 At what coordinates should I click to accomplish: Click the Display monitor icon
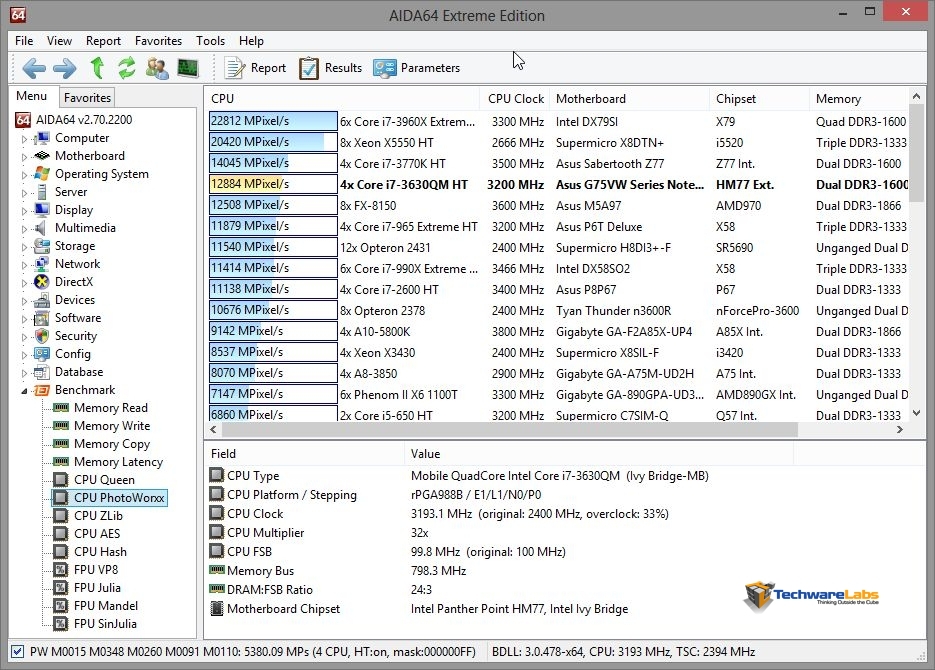tap(42, 210)
